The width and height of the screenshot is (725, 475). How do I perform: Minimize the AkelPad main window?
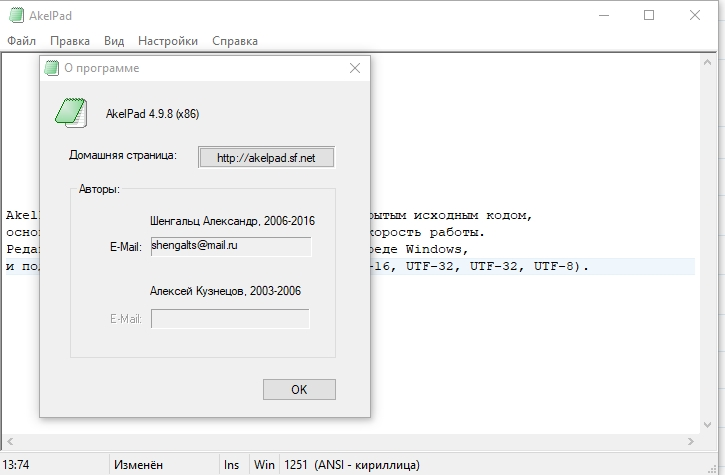(603, 15)
